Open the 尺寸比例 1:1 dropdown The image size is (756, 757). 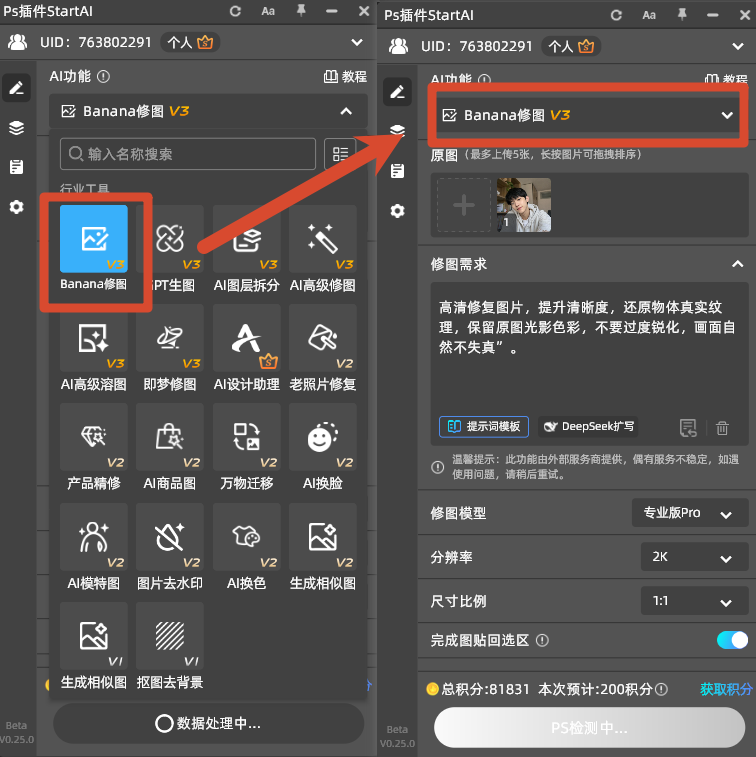(694, 601)
